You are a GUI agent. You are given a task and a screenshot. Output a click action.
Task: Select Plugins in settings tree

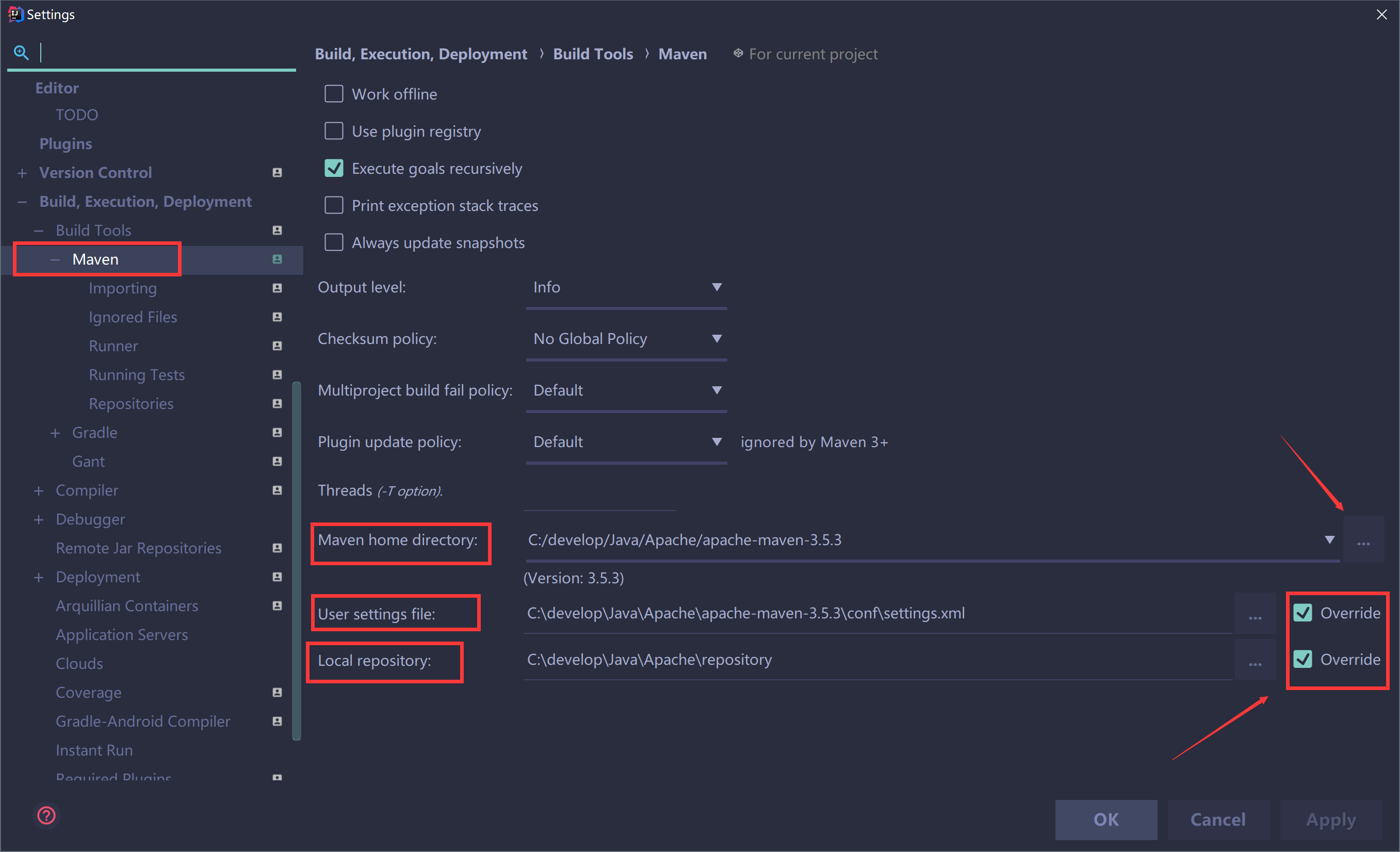tap(66, 144)
